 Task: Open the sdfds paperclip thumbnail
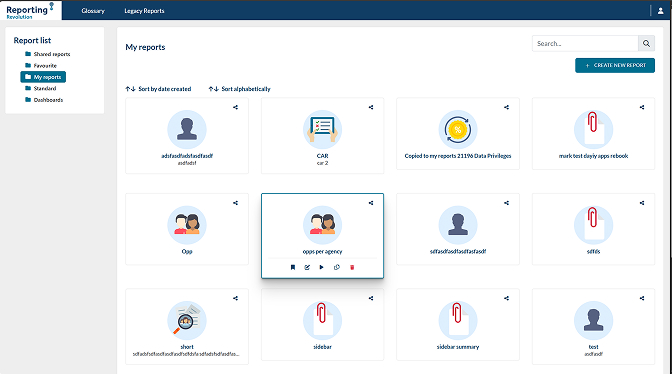(x=594, y=225)
